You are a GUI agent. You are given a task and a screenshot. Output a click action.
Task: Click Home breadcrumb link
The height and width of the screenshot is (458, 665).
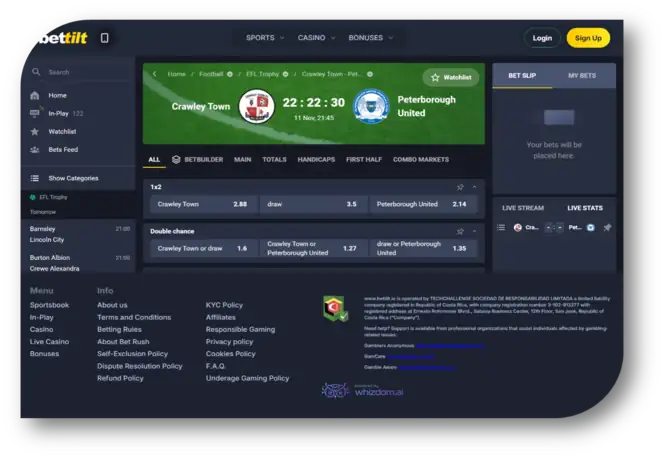pos(176,74)
